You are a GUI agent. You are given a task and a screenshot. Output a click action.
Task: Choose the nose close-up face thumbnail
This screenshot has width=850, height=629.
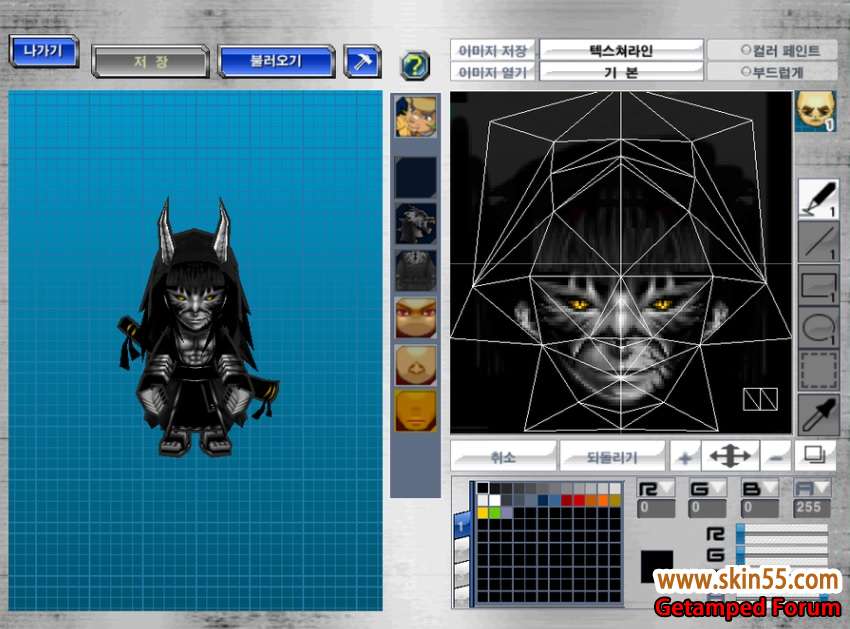[x=416, y=365]
